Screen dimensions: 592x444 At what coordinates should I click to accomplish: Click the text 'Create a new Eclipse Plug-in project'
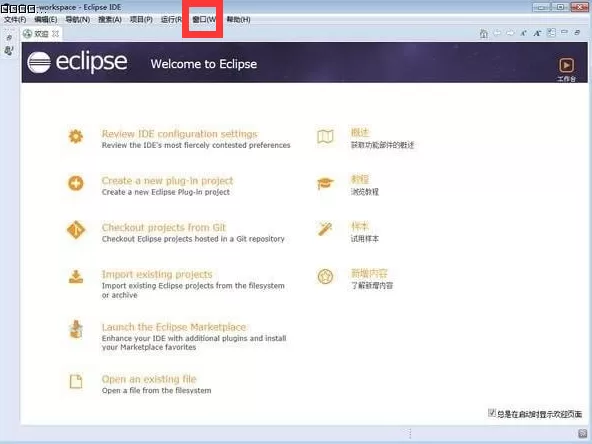tap(166, 192)
